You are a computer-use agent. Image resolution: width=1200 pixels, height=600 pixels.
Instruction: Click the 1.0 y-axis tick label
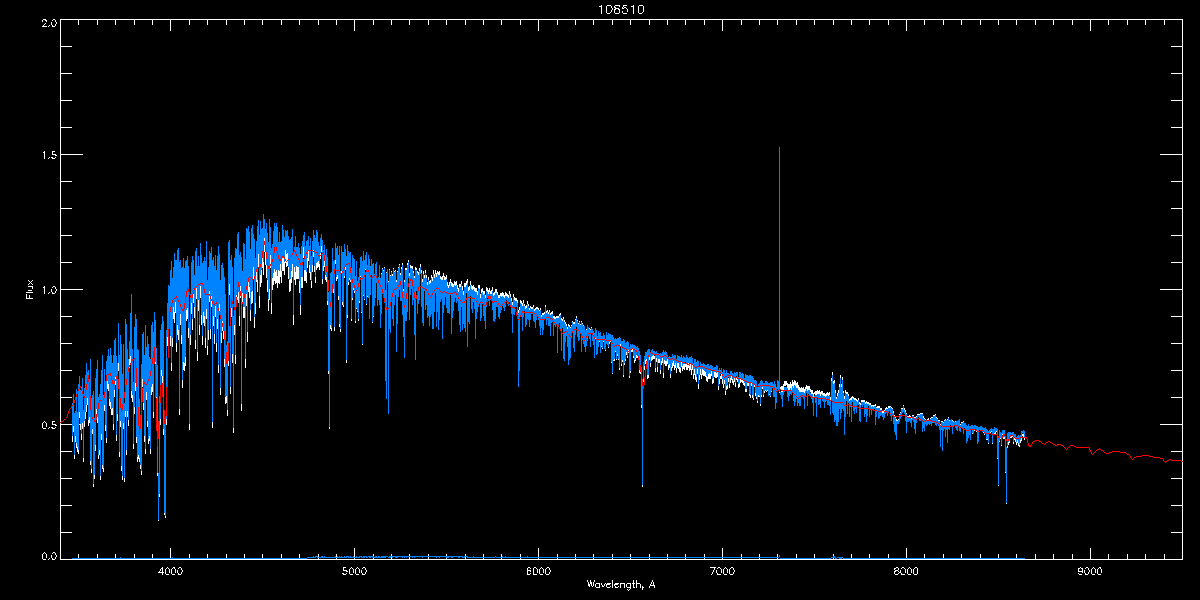(48, 290)
